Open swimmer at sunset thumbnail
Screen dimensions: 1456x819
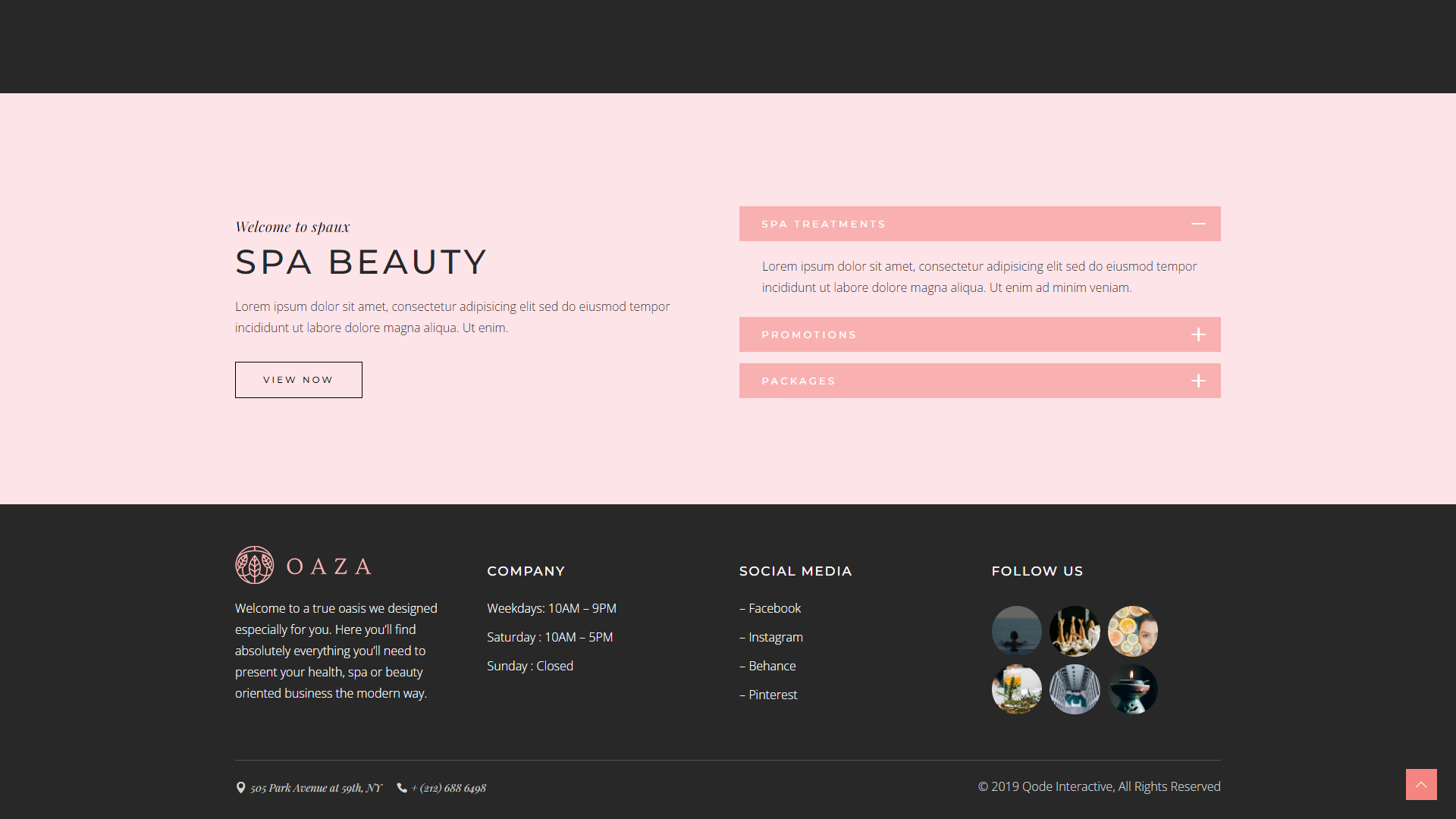click(1016, 631)
